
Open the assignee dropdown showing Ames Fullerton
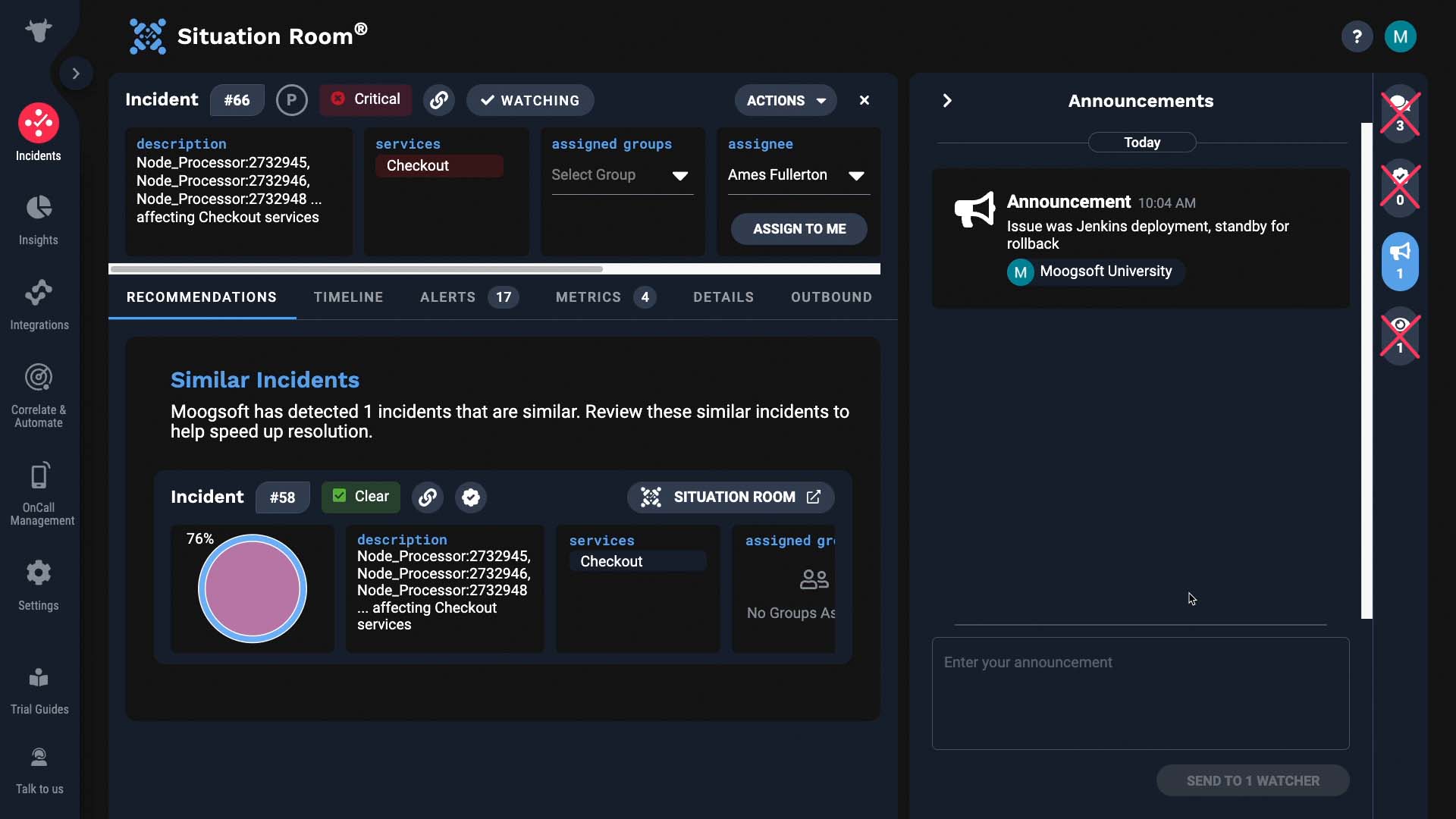[x=799, y=176]
